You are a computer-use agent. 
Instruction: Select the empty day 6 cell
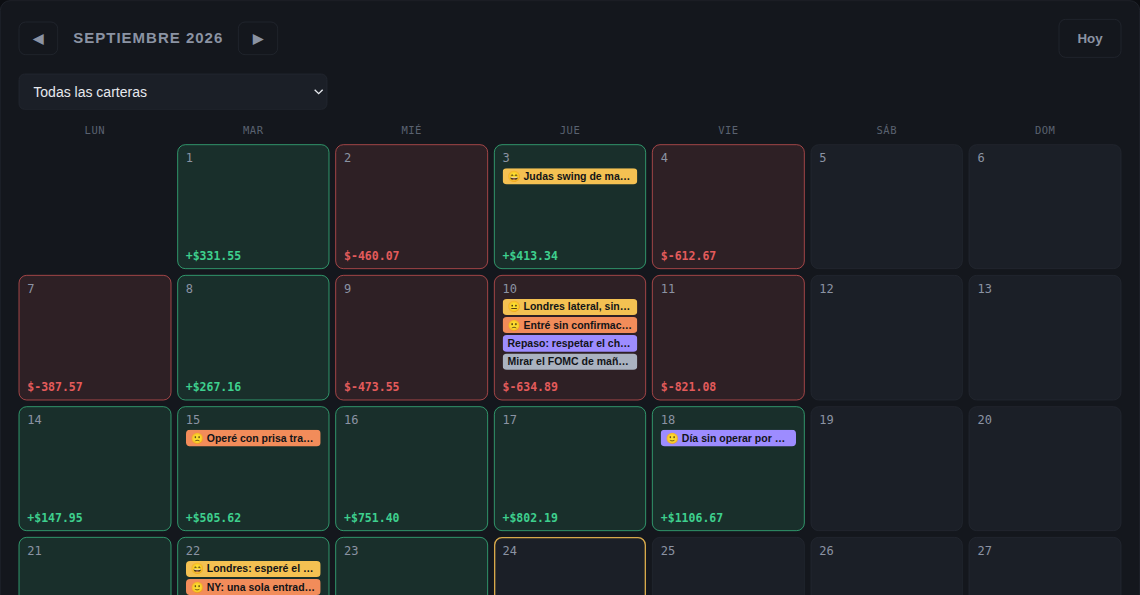click(x=1045, y=207)
